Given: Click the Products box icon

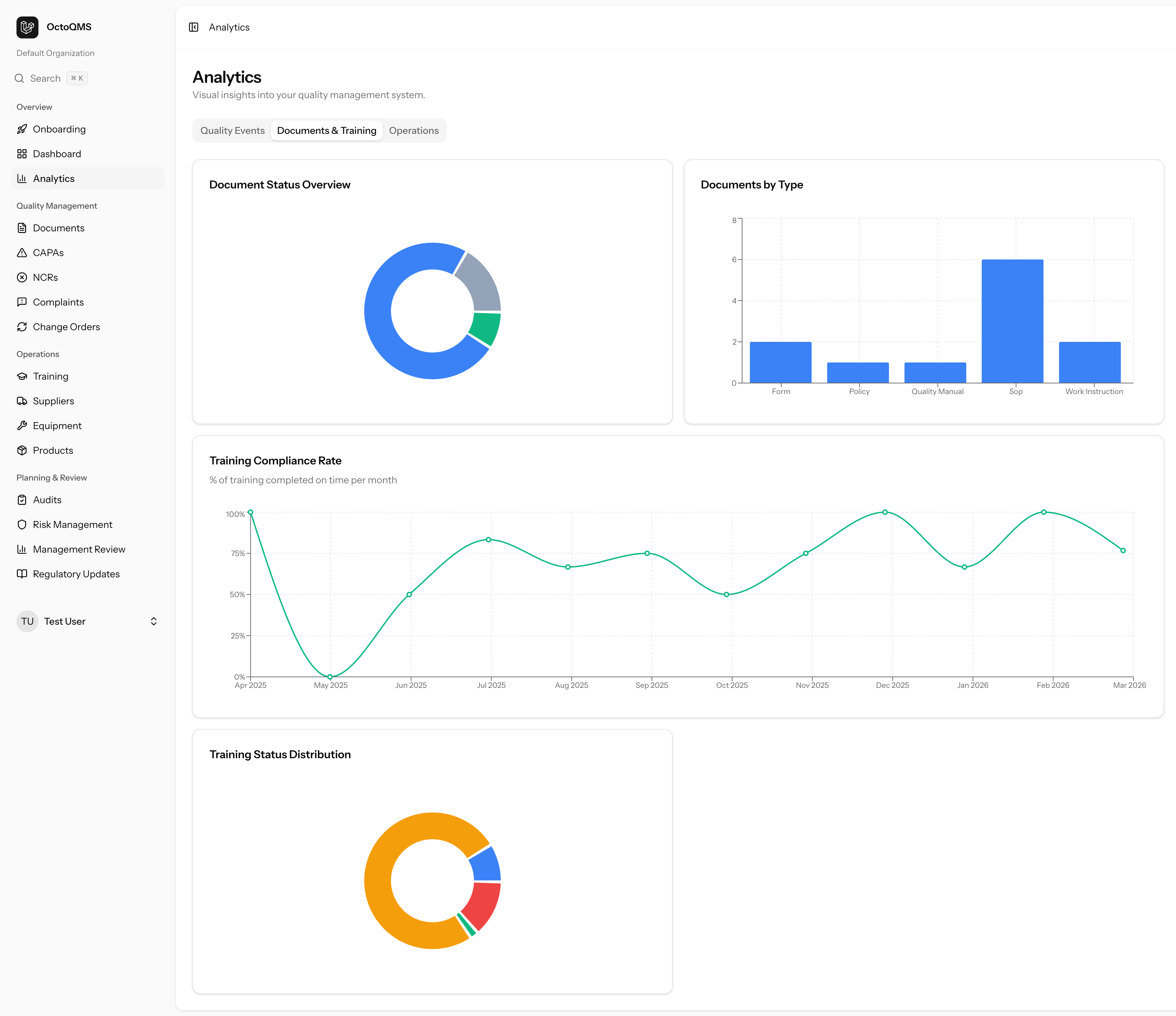Looking at the screenshot, I should click(x=22, y=450).
